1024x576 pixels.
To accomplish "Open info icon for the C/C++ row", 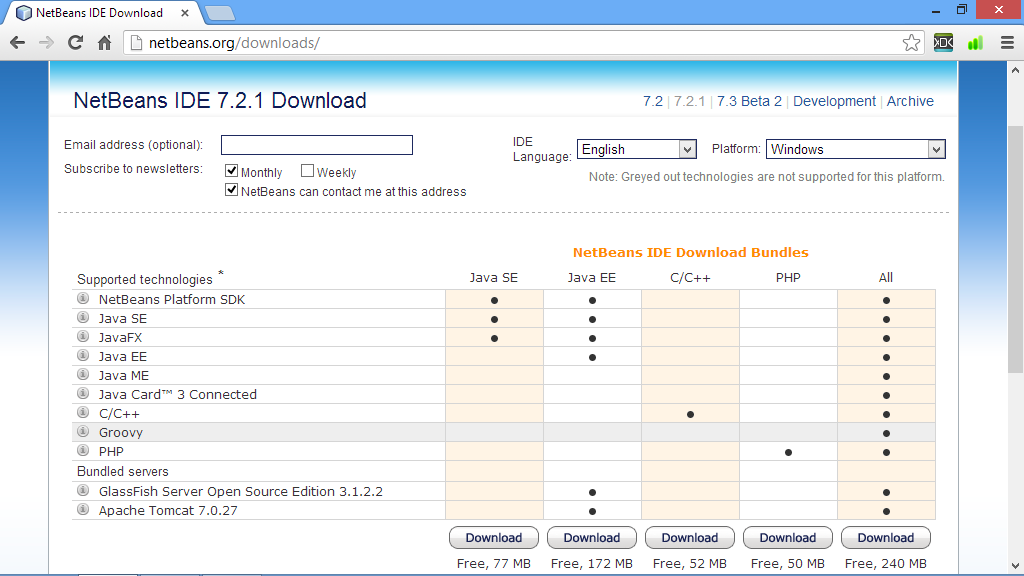I will [83, 412].
